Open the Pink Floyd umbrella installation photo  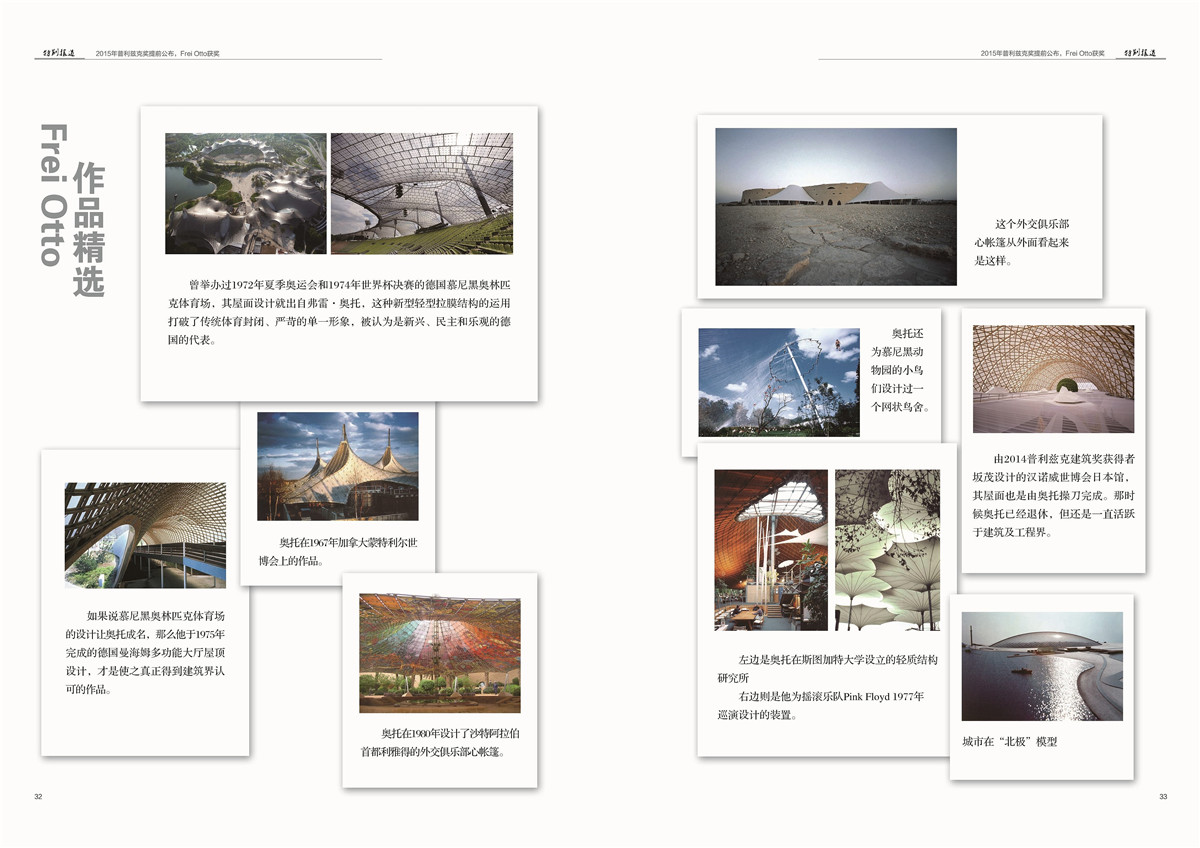[887, 550]
